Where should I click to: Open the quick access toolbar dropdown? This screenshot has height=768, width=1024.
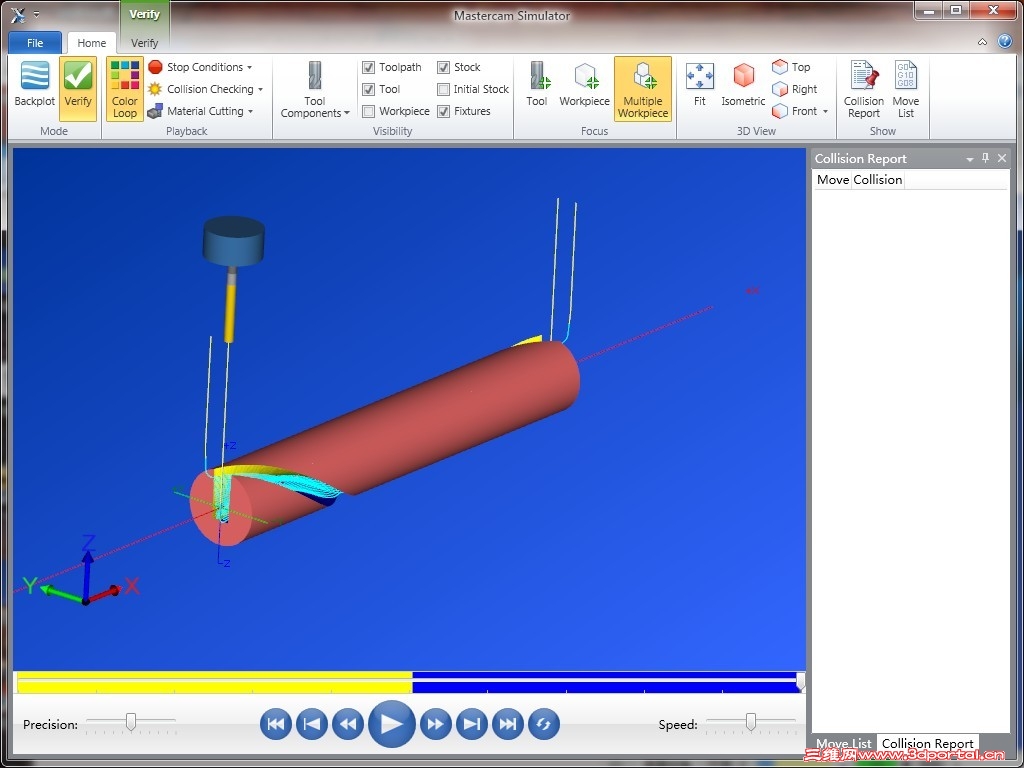click(x=37, y=14)
